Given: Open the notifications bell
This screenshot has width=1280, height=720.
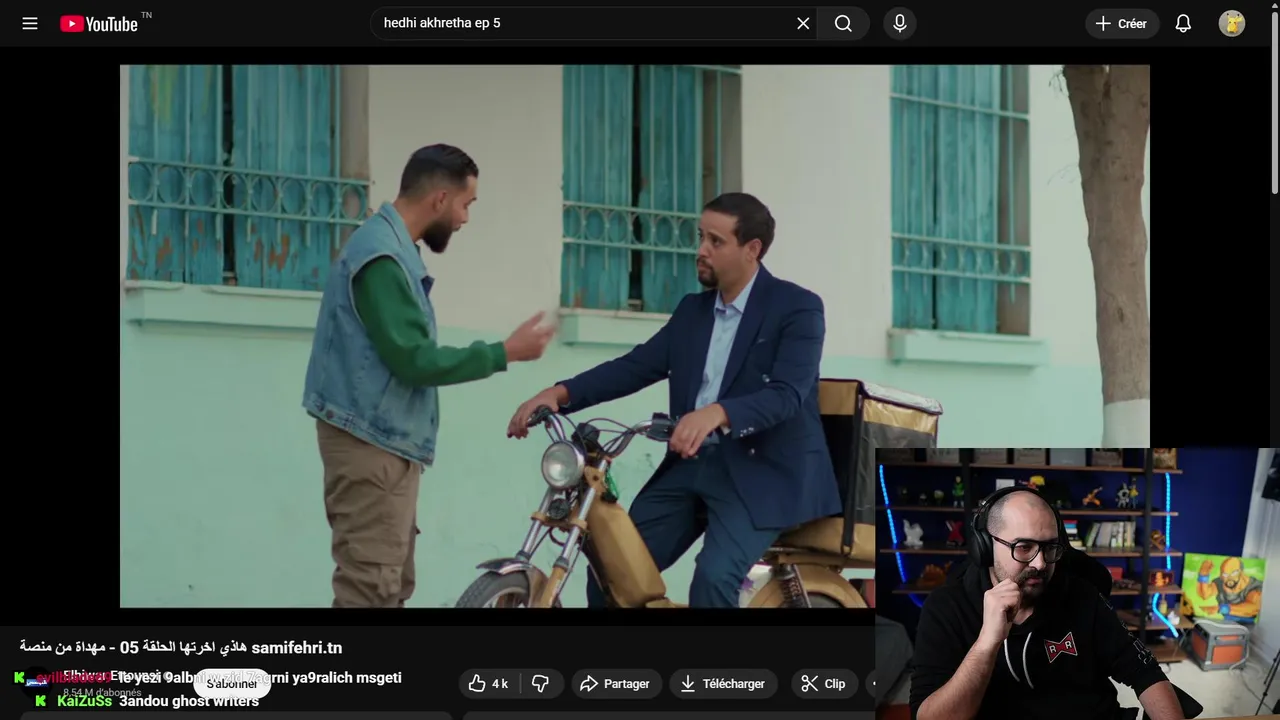Looking at the screenshot, I should pos(1183,23).
